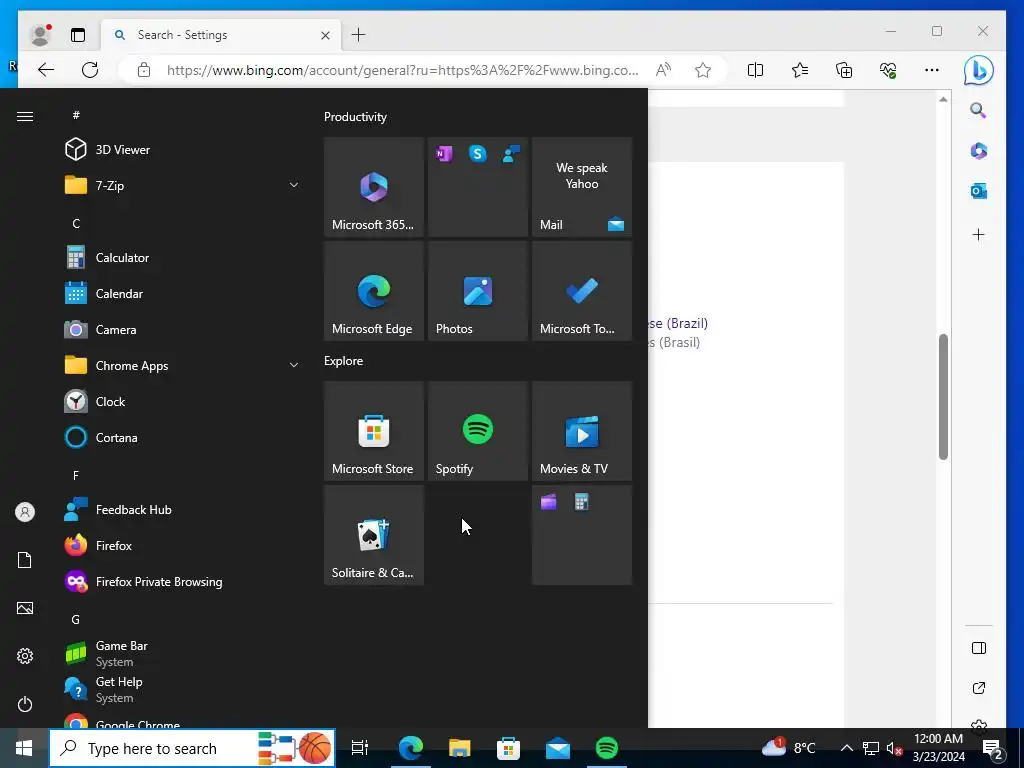Open a new Edge tab
The image size is (1024, 768).
tap(359, 35)
